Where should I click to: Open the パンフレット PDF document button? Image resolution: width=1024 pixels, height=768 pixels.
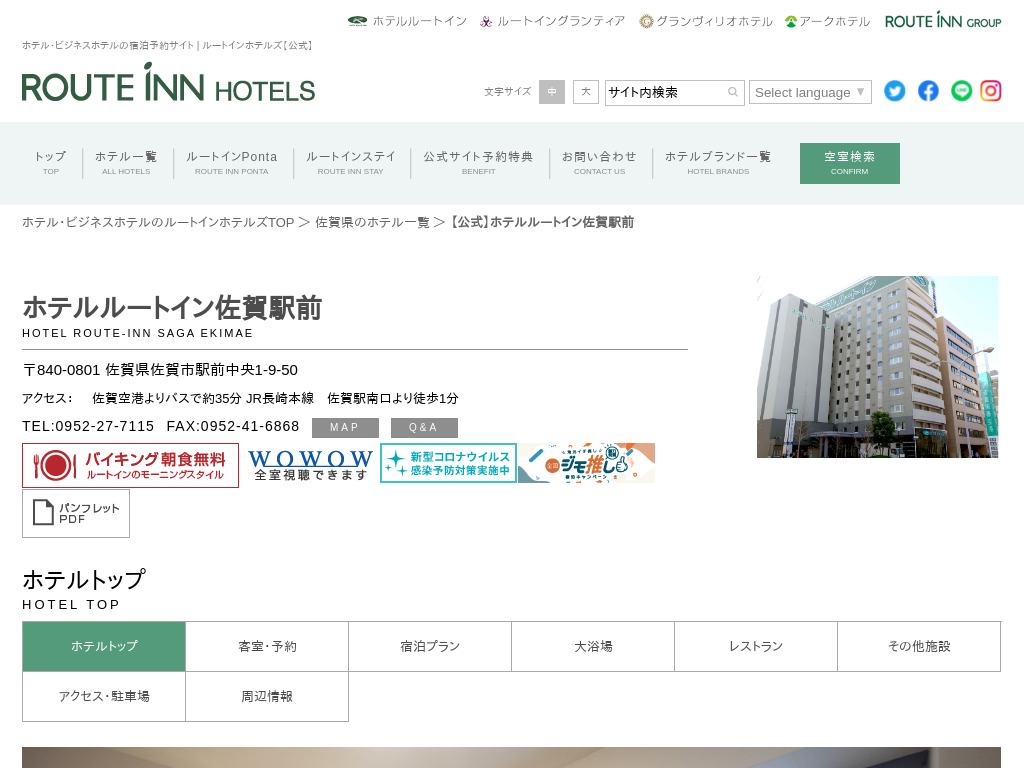(76, 513)
